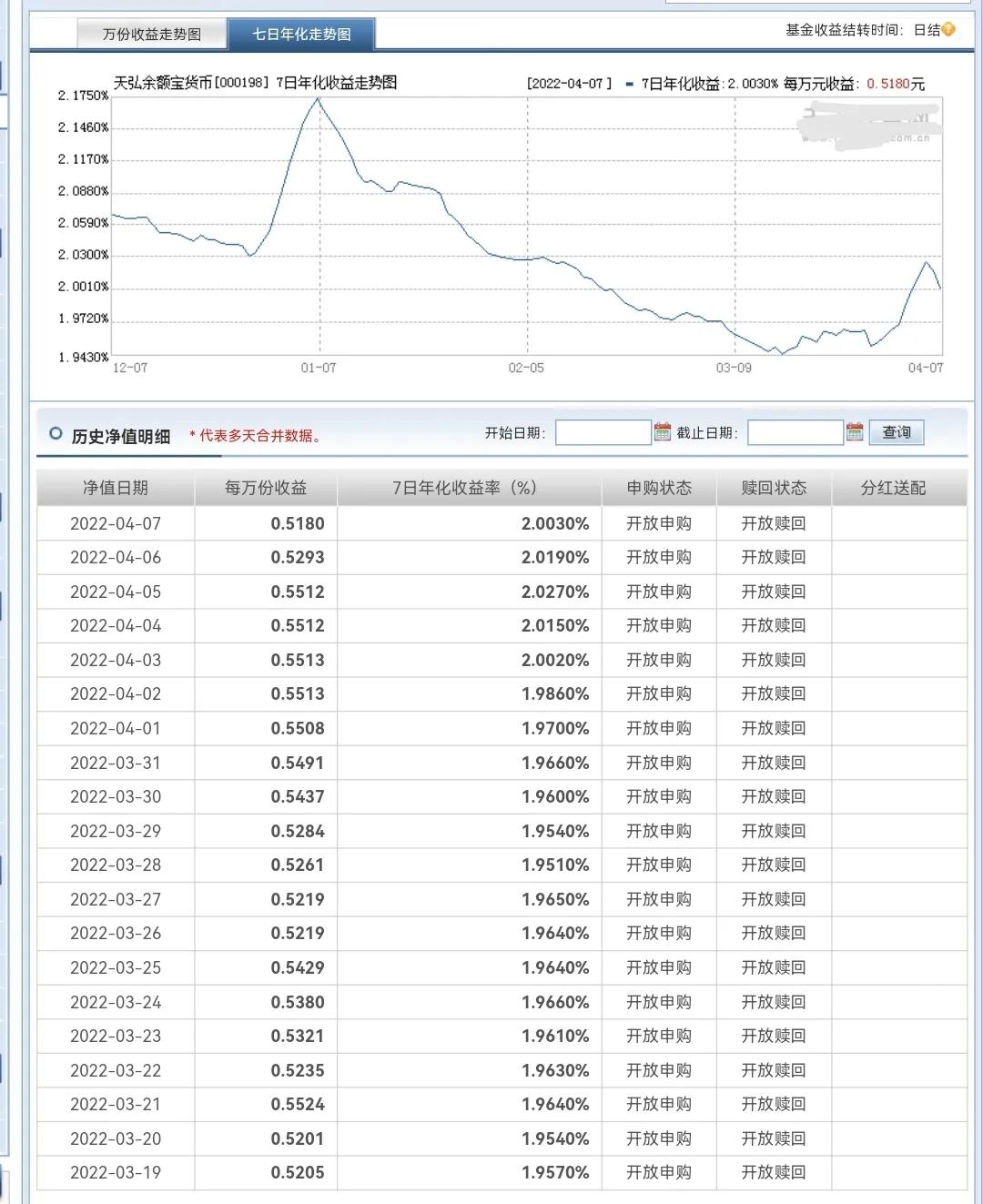Viewport: 983px width, 1204px height.
Task: Click the 截止日期 input field
Action: [x=794, y=431]
